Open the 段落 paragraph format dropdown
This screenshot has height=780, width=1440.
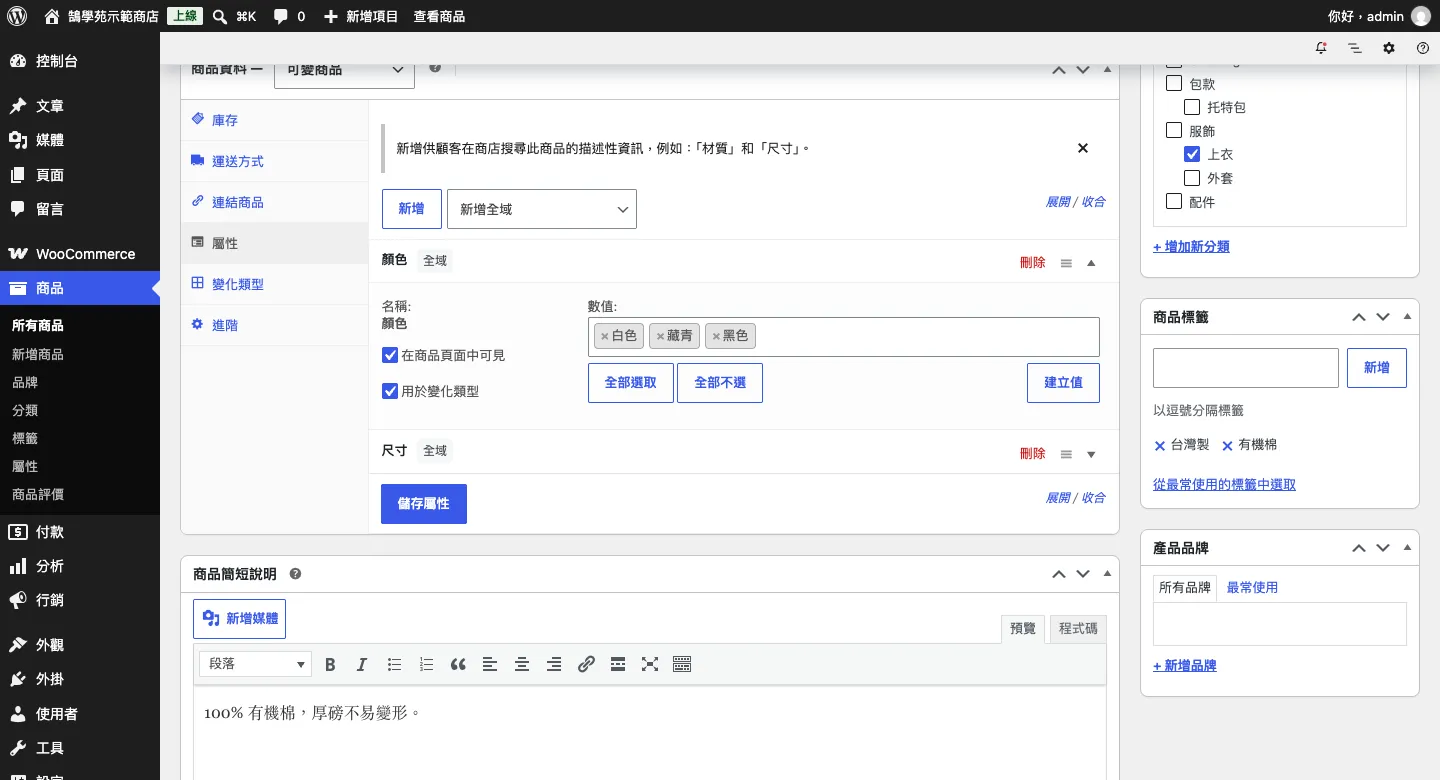(x=256, y=664)
